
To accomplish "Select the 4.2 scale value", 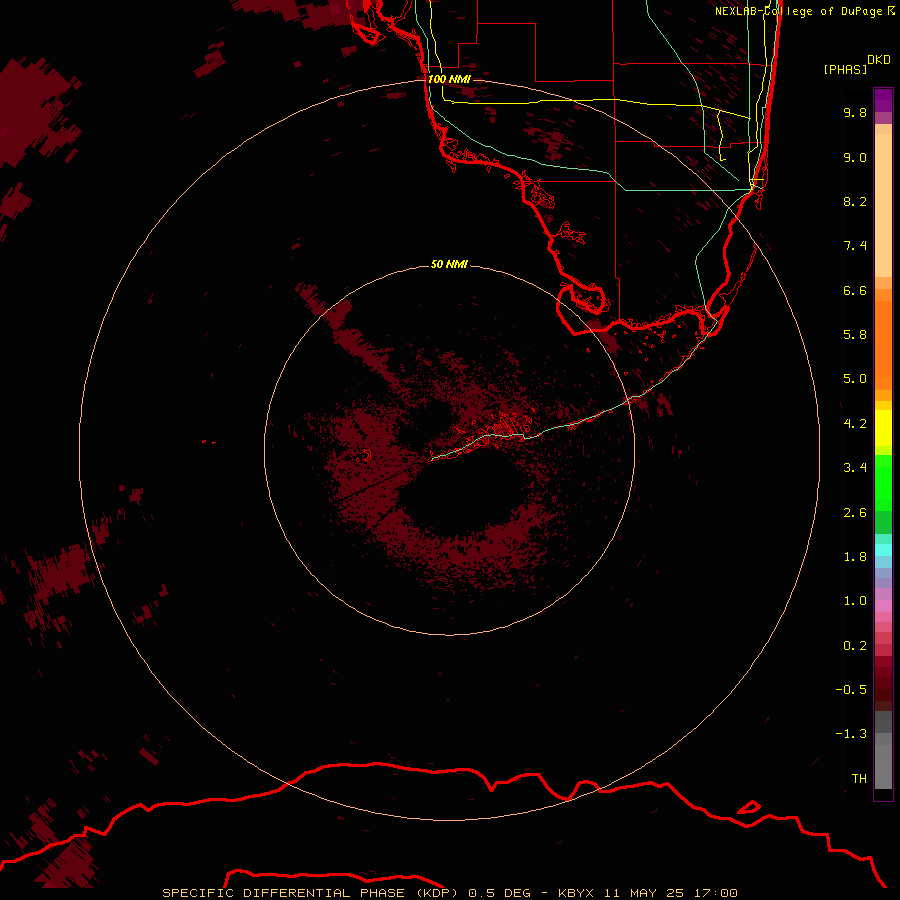I will 855,424.
